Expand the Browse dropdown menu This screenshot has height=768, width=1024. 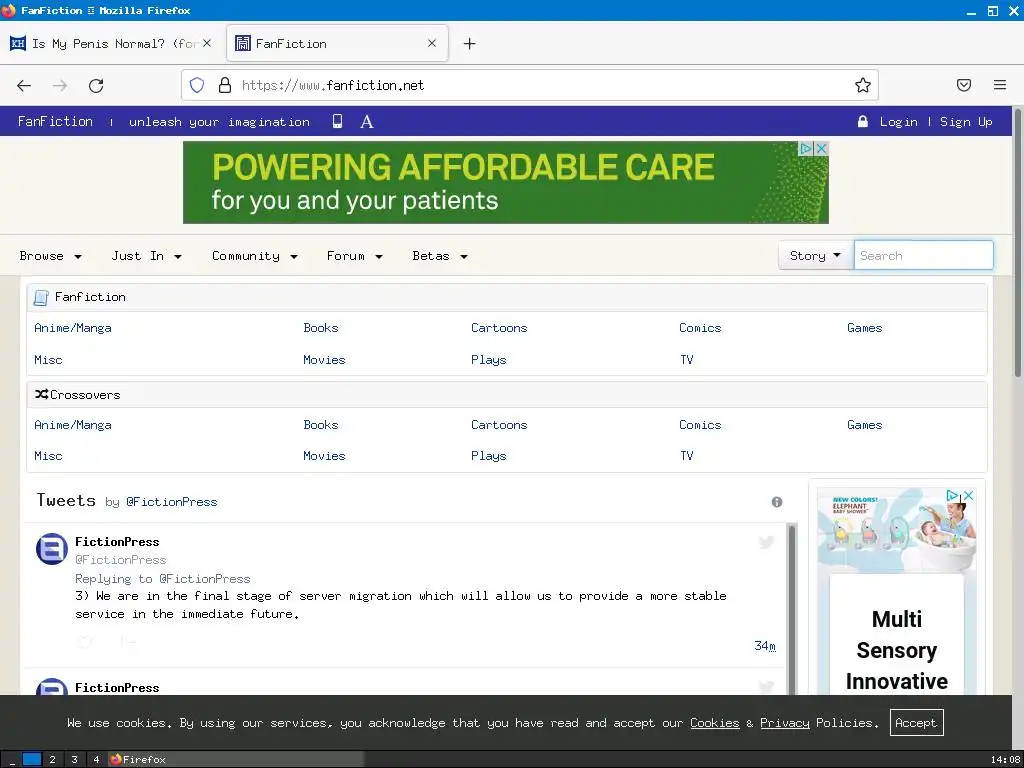pyautogui.click(x=50, y=256)
